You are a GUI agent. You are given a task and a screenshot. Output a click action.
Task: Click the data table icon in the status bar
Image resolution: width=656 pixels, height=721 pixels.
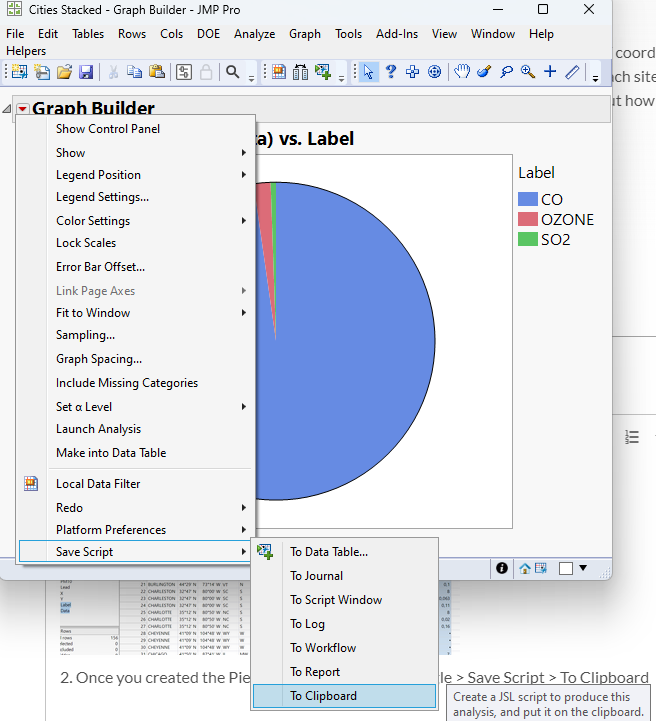pyautogui.click(x=541, y=569)
